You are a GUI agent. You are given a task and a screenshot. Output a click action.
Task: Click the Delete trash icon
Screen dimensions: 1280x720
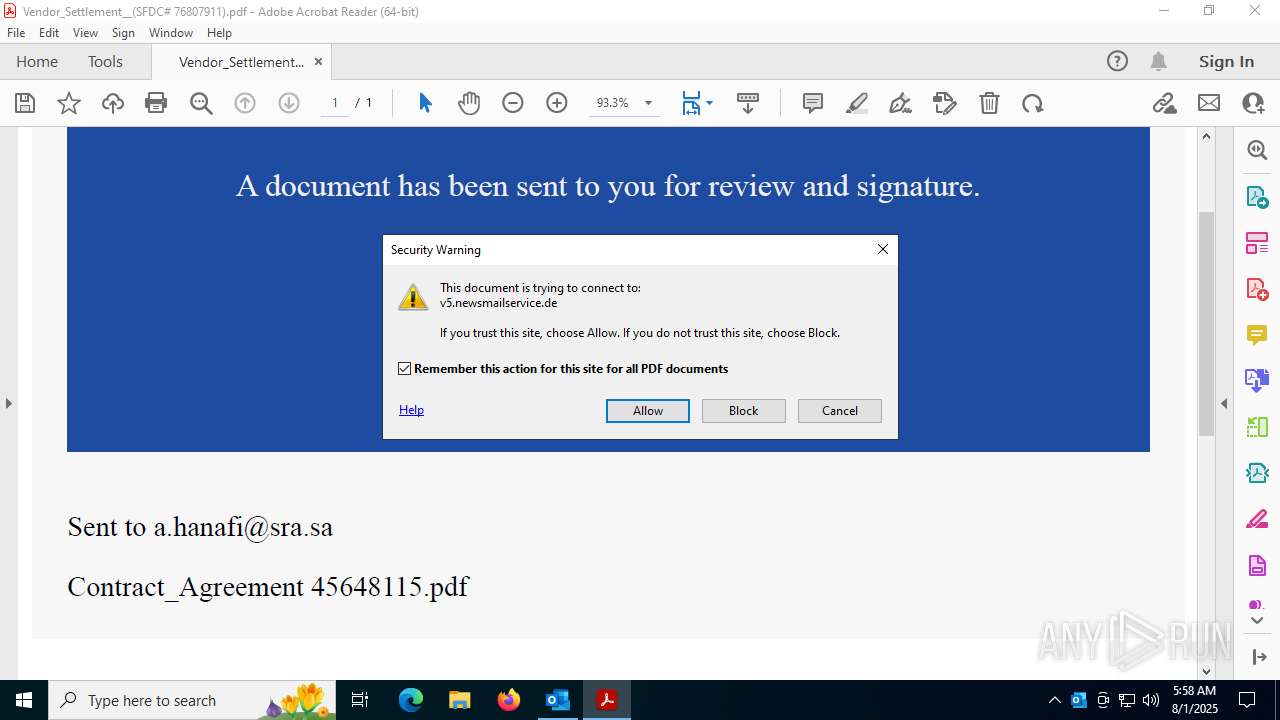click(989, 103)
